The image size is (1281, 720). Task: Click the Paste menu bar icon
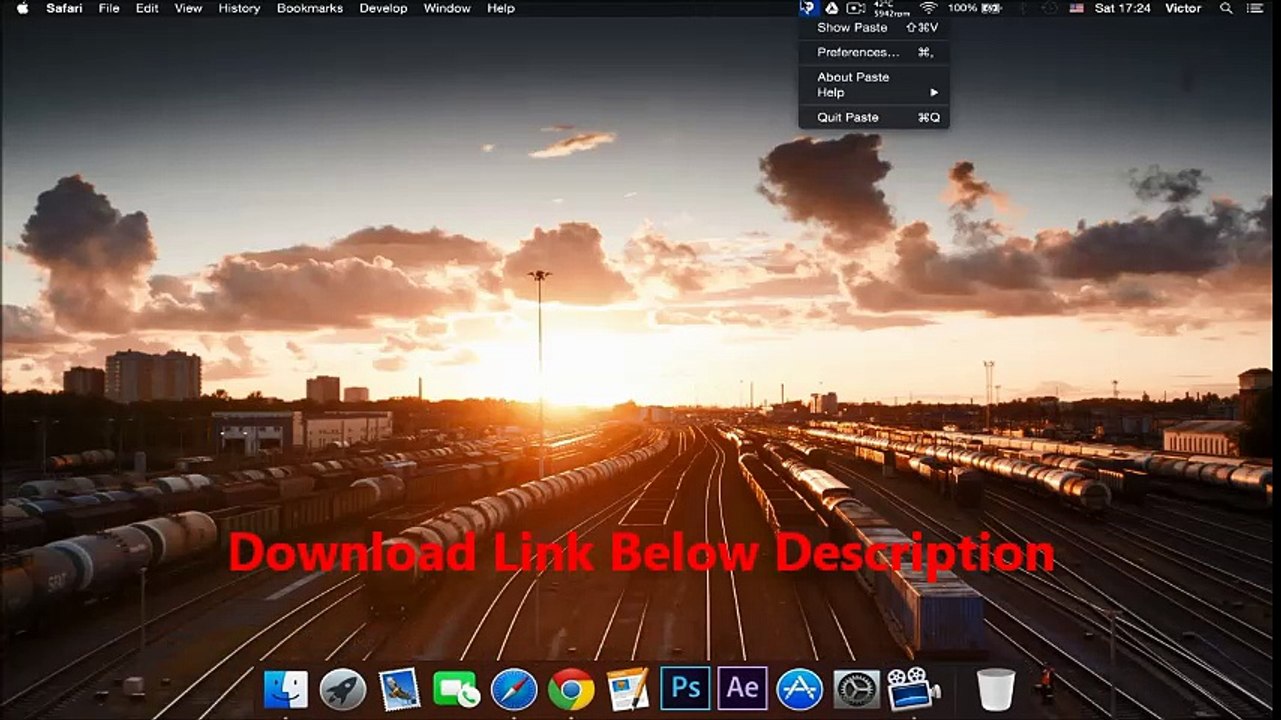tap(808, 8)
